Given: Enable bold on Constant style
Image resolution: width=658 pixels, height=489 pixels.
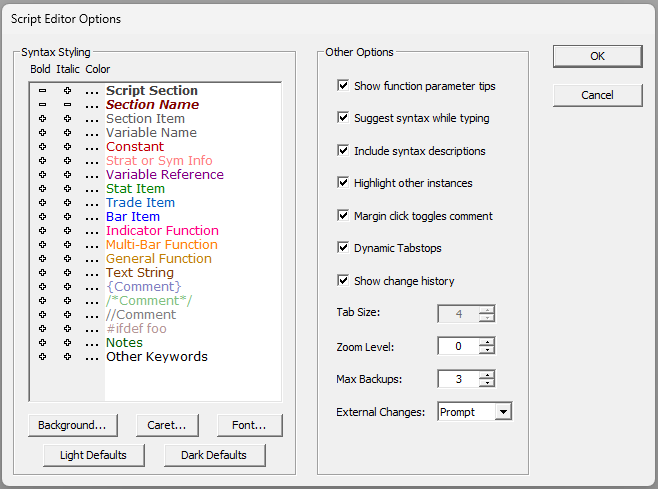Looking at the screenshot, I should 43,147.
